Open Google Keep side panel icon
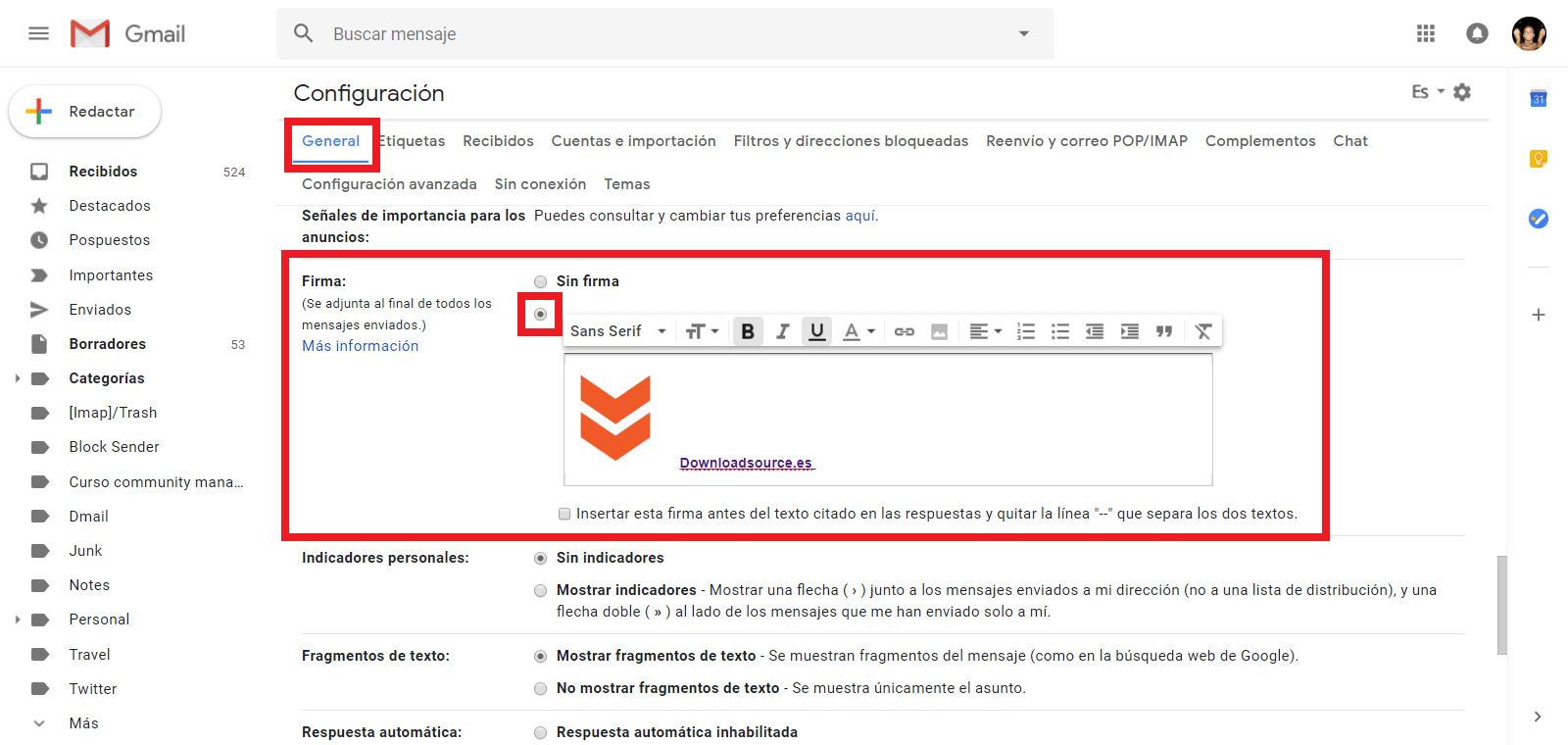Image resolution: width=1568 pixels, height=745 pixels. pos(1539,159)
